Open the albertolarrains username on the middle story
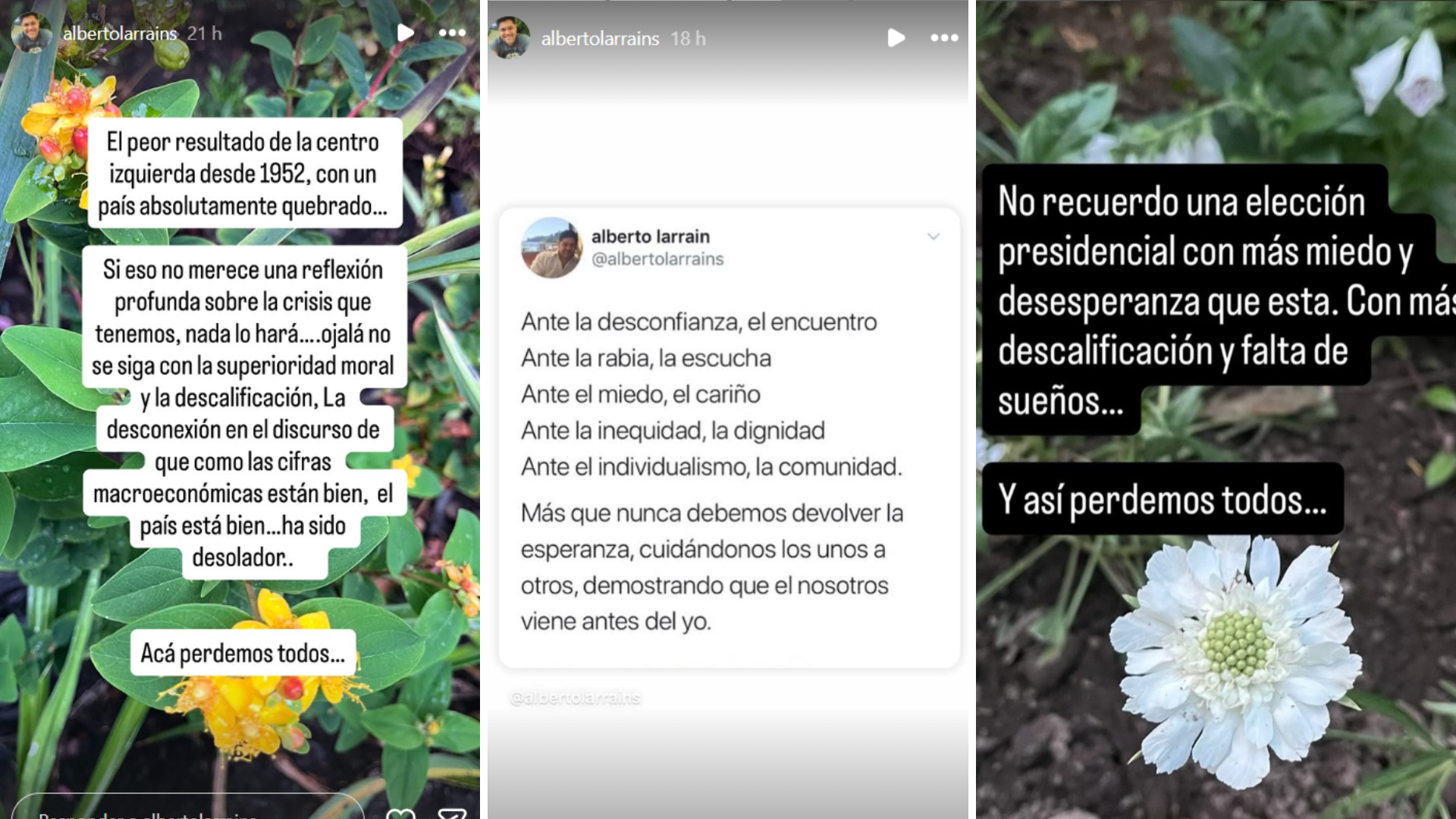Image resolution: width=1456 pixels, height=819 pixels. [600, 39]
